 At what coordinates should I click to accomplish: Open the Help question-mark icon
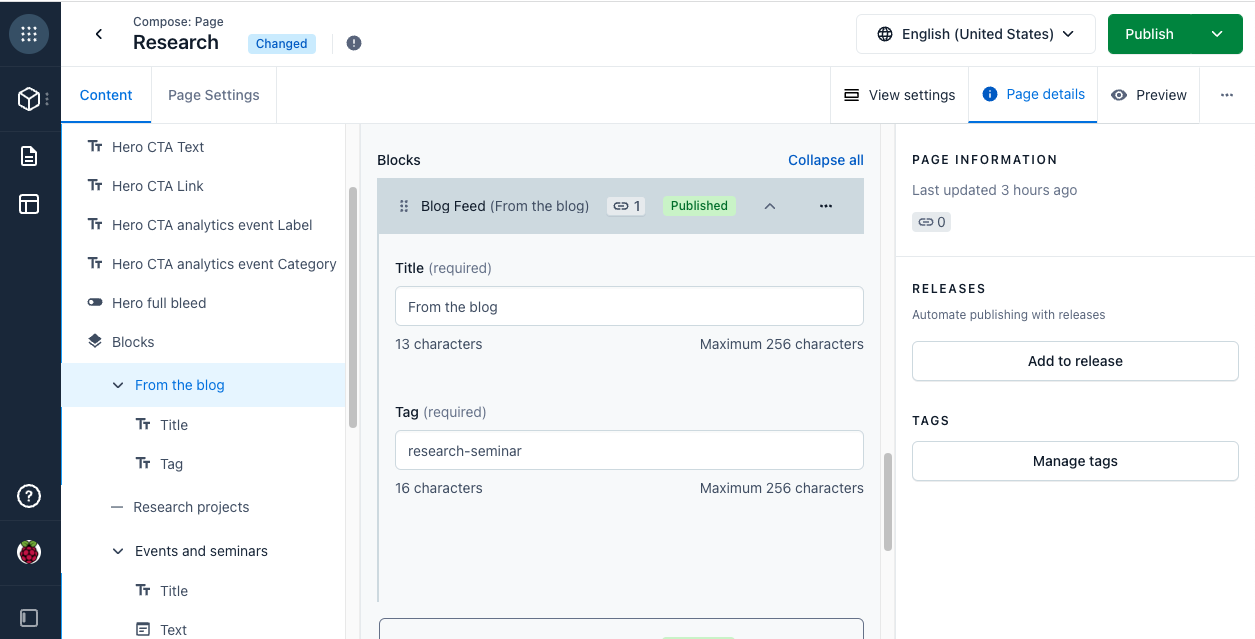29,496
